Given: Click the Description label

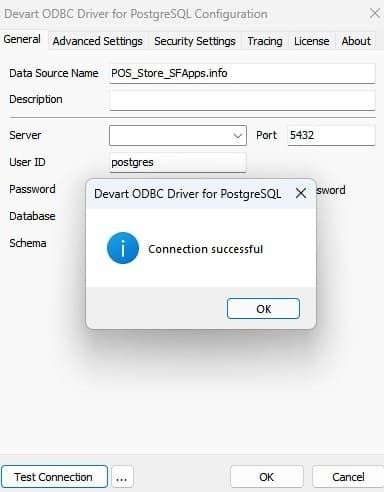Looking at the screenshot, I should click(x=36, y=99).
